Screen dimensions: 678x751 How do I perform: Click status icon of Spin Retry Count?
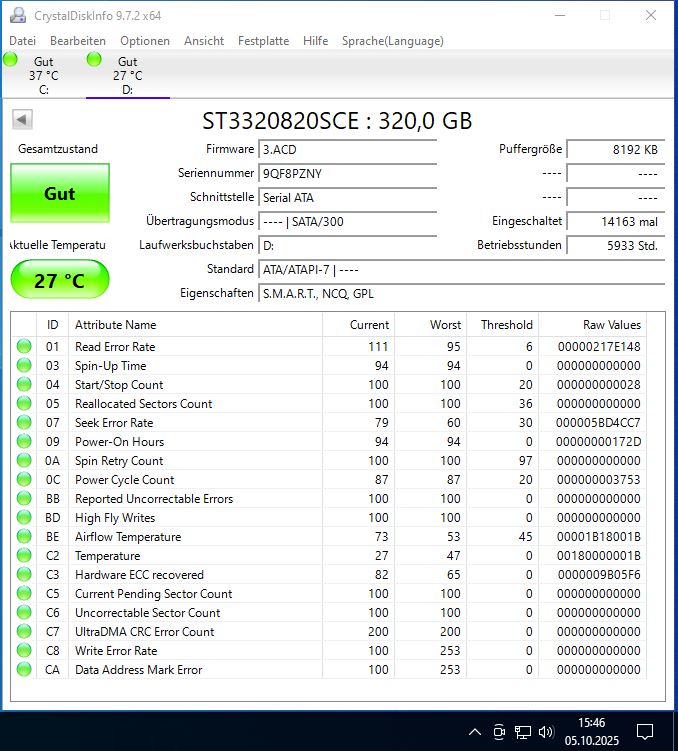24,460
